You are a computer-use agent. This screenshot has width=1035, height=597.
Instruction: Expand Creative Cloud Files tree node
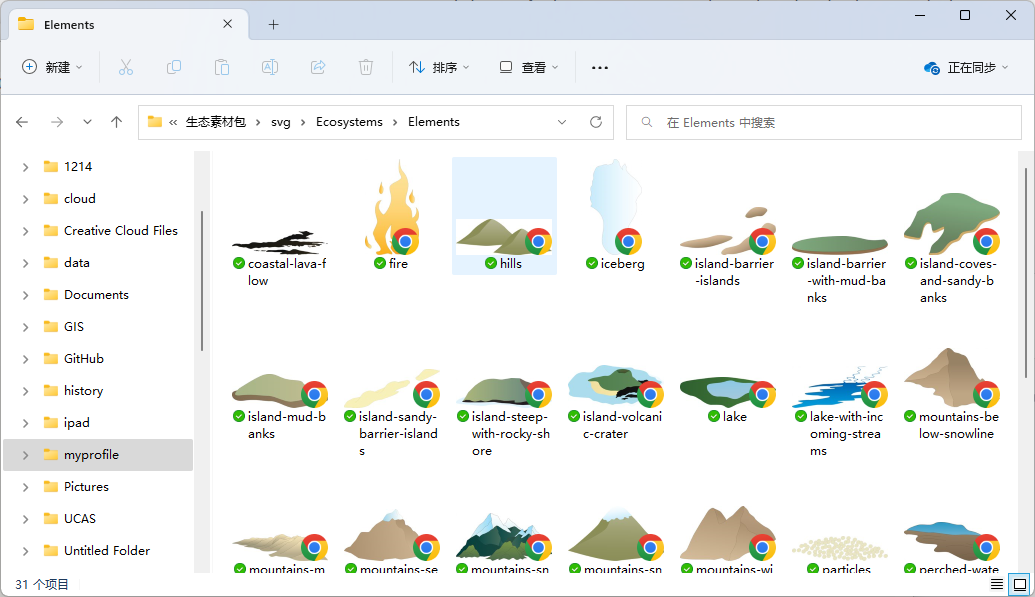[x=25, y=231]
